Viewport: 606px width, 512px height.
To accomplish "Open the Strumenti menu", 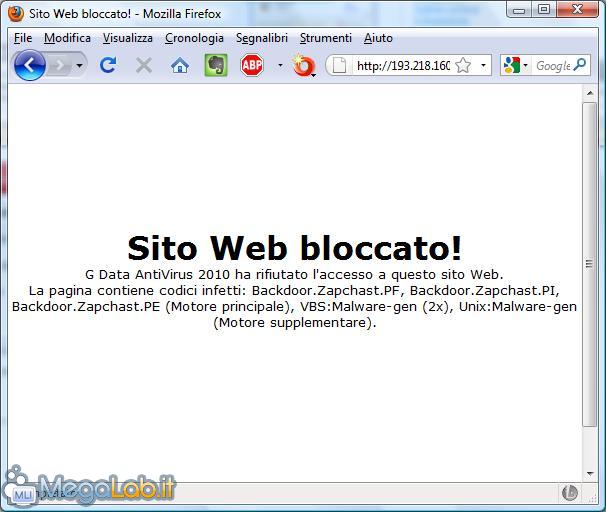I will (x=326, y=38).
